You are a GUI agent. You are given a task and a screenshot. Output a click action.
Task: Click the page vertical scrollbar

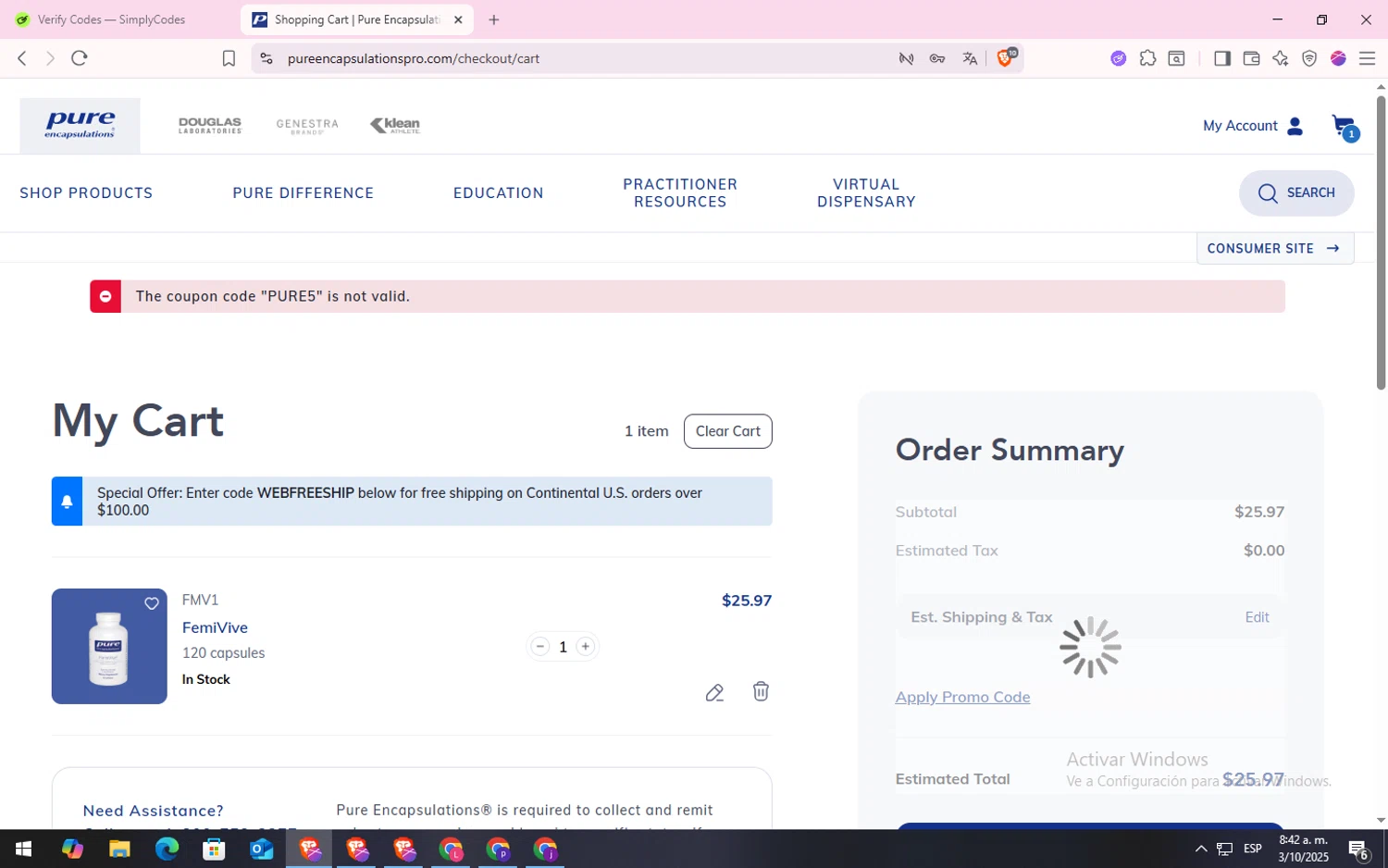pos(1381,241)
